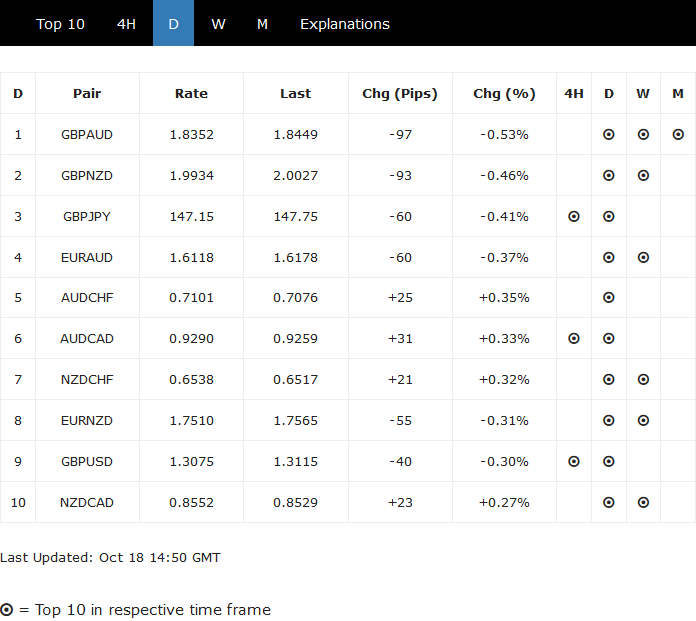Click GBPAUD monthly top 10 marker icon
The height and width of the screenshot is (621, 696).
678,134
